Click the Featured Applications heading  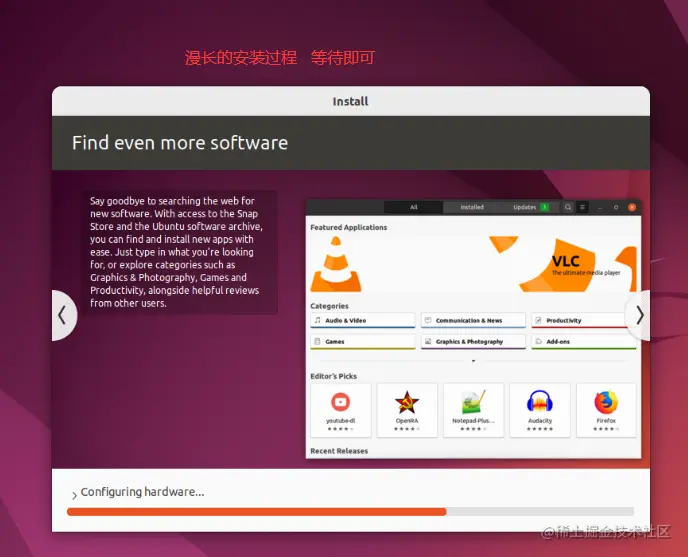(x=348, y=227)
